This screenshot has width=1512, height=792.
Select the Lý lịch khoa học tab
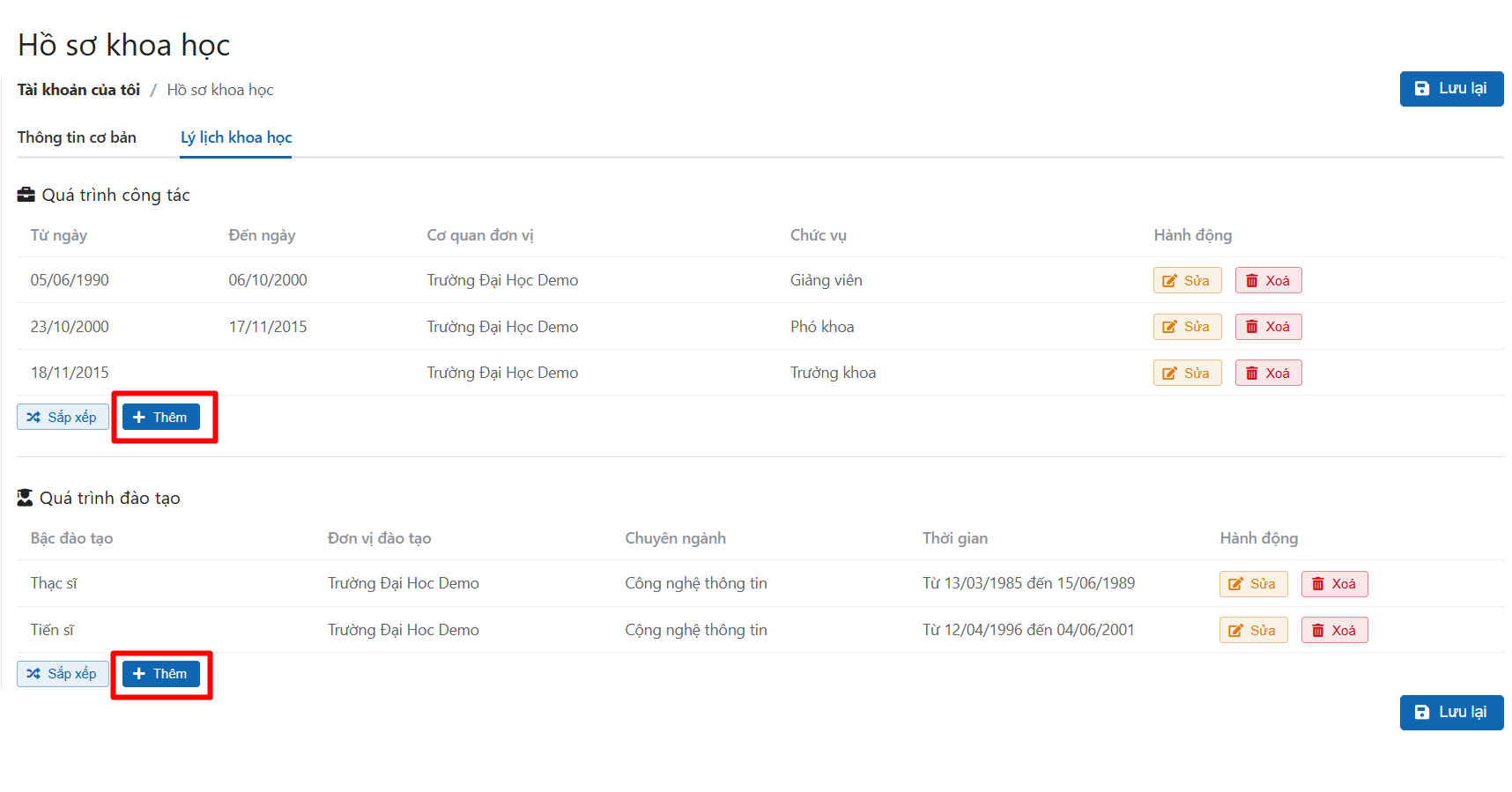[x=235, y=137]
